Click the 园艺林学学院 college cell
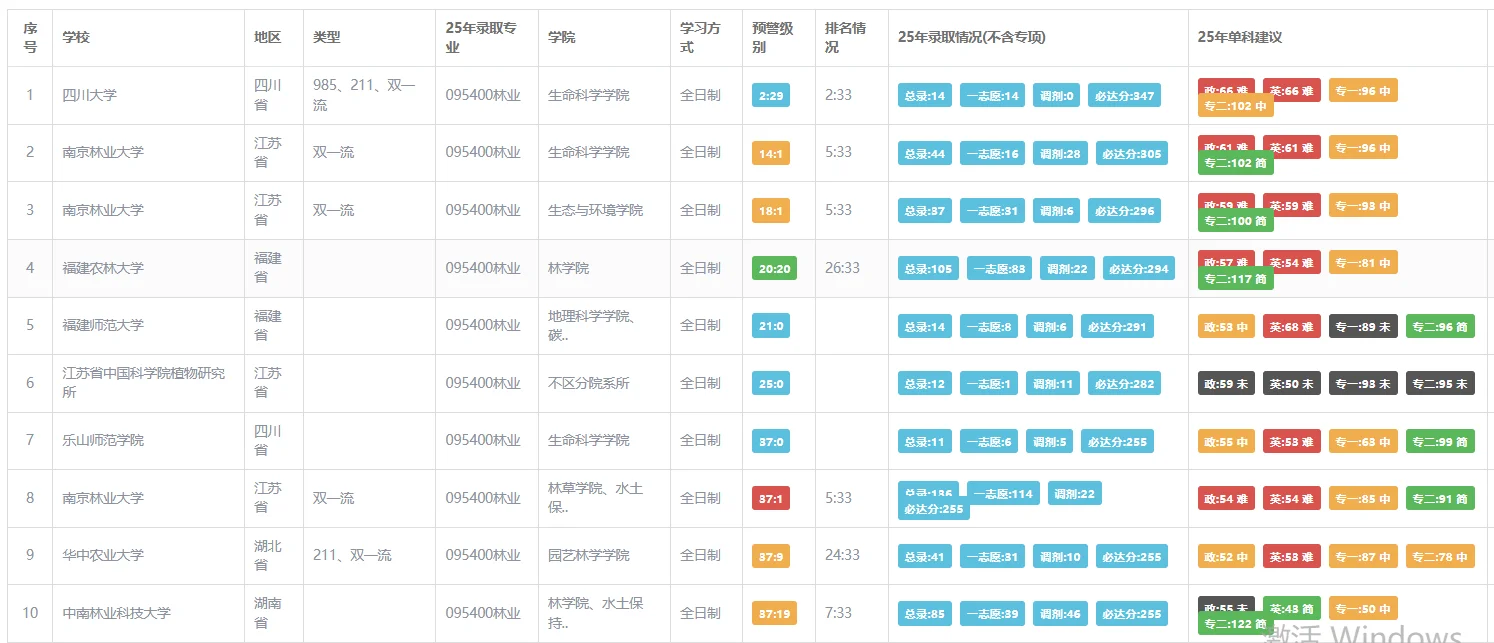Image resolution: width=1494 pixels, height=643 pixels. click(x=589, y=555)
